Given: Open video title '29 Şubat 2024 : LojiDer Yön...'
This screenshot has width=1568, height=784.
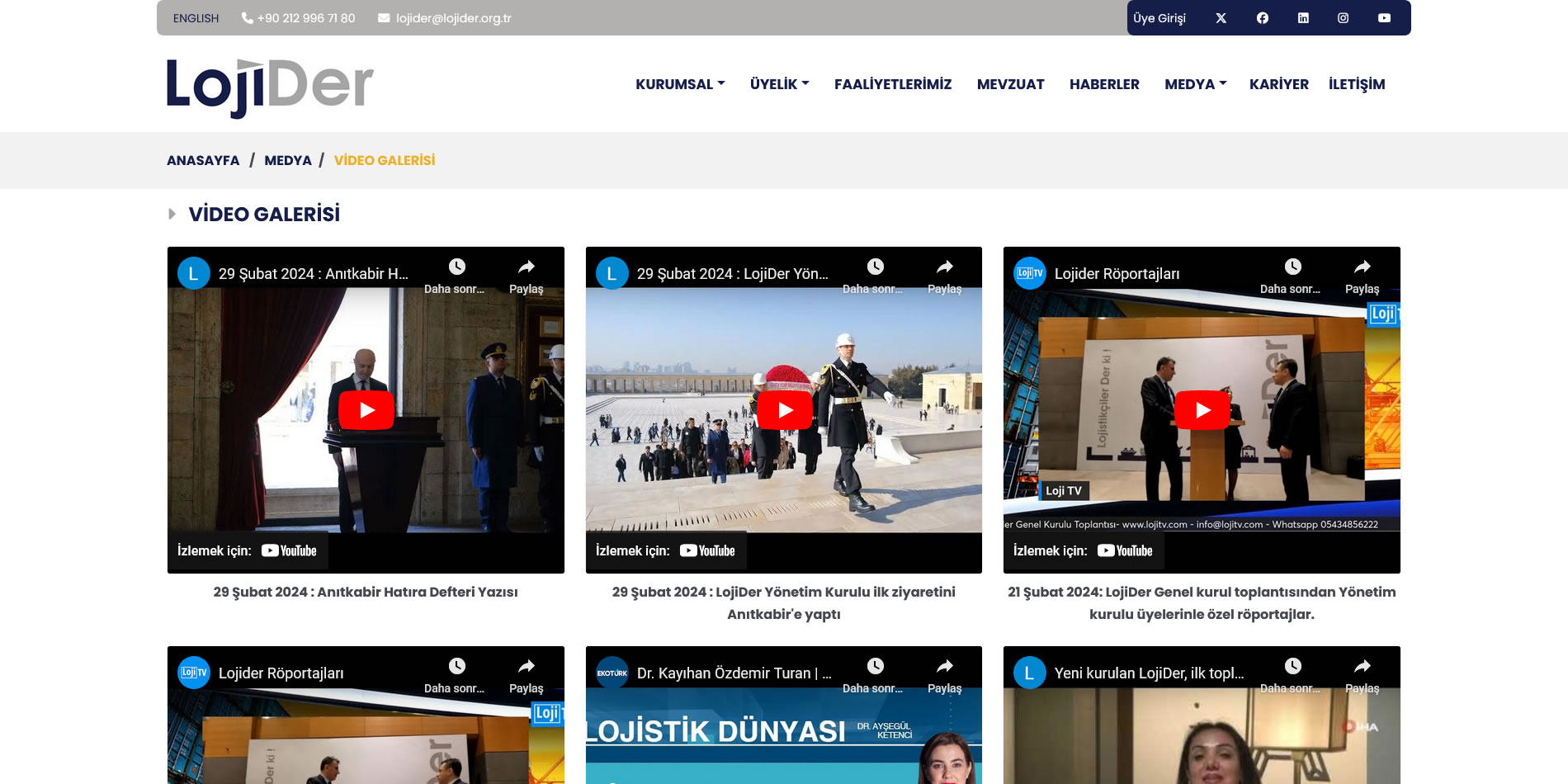Looking at the screenshot, I should (733, 273).
